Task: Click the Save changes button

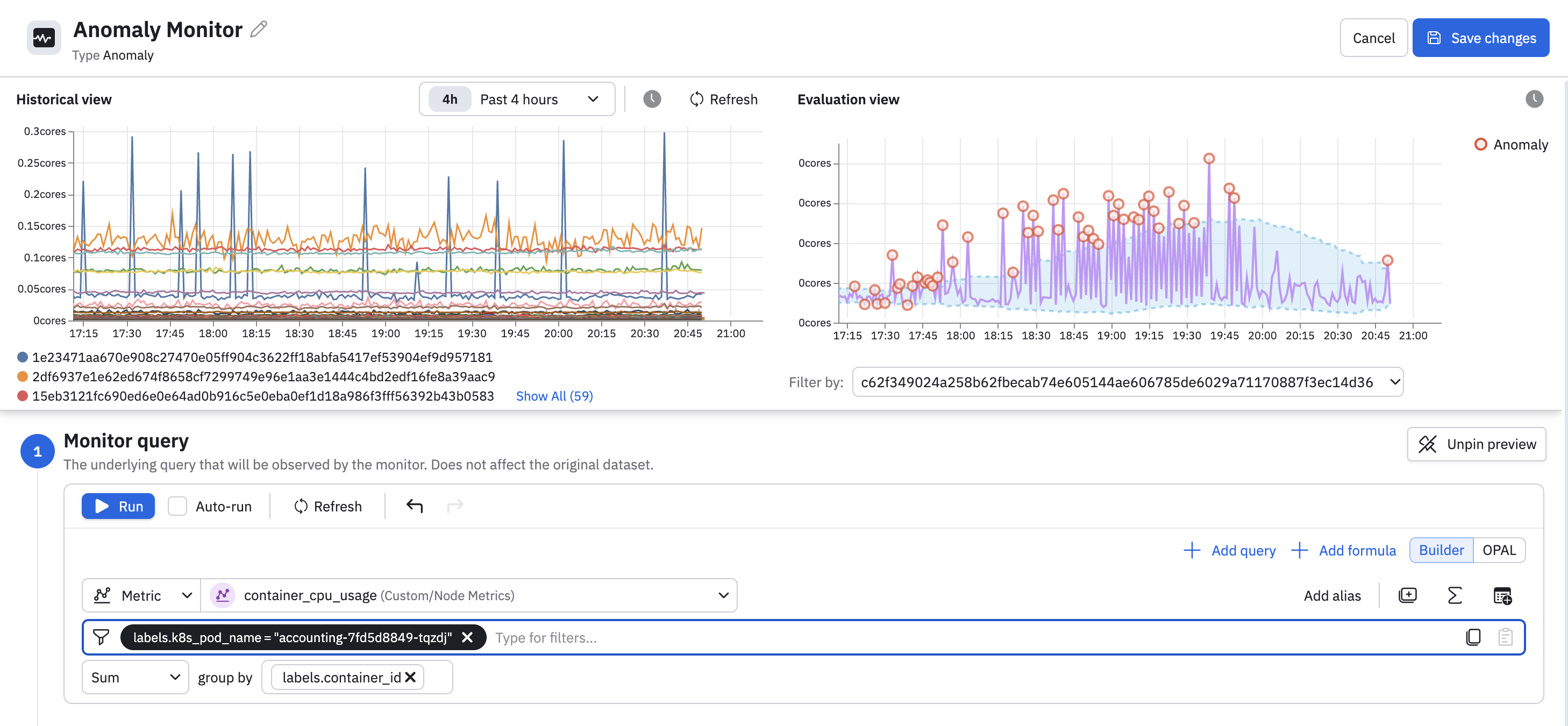Action: coord(1480,38)
